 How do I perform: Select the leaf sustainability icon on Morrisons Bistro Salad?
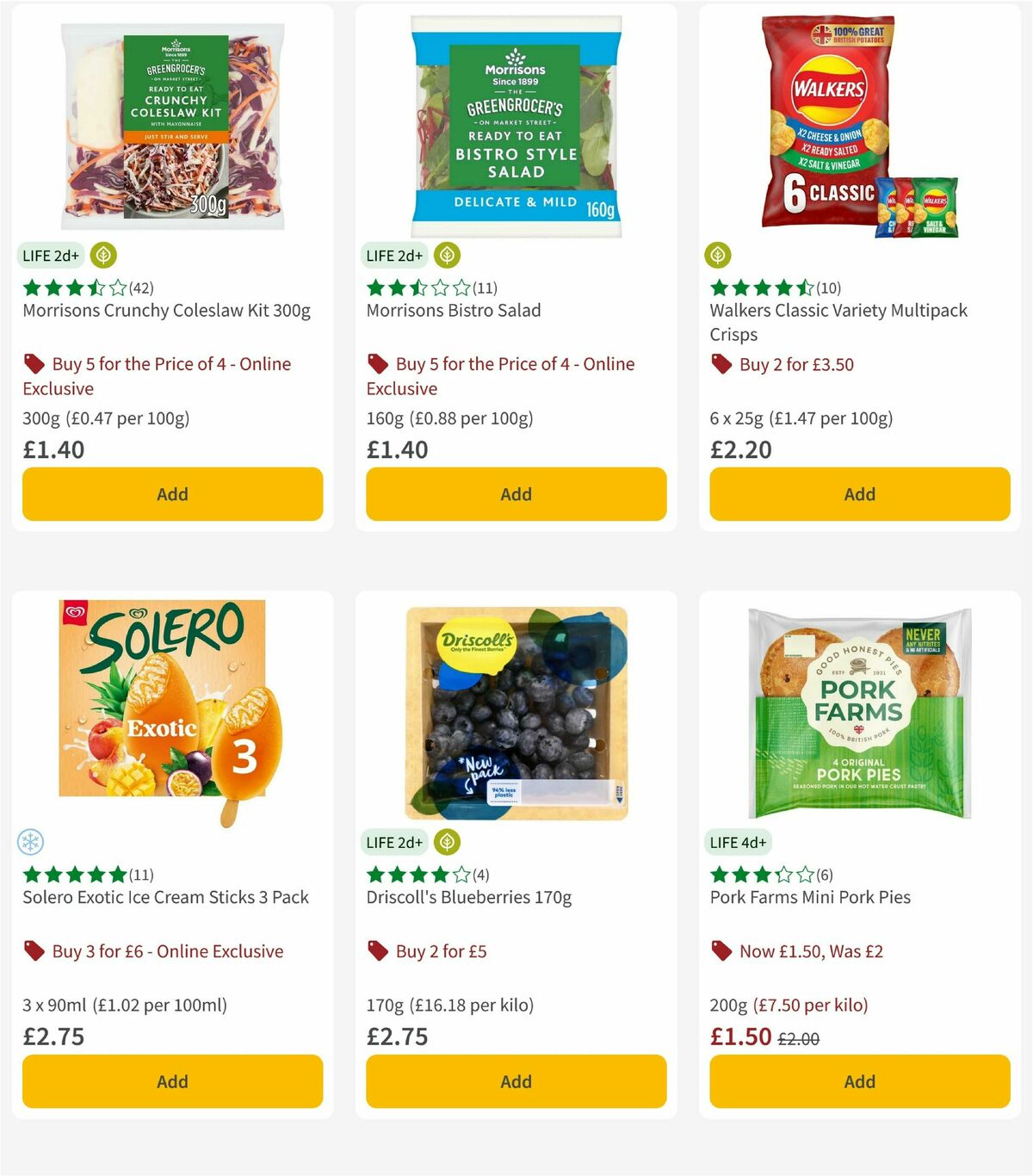[x=447, y=255]
